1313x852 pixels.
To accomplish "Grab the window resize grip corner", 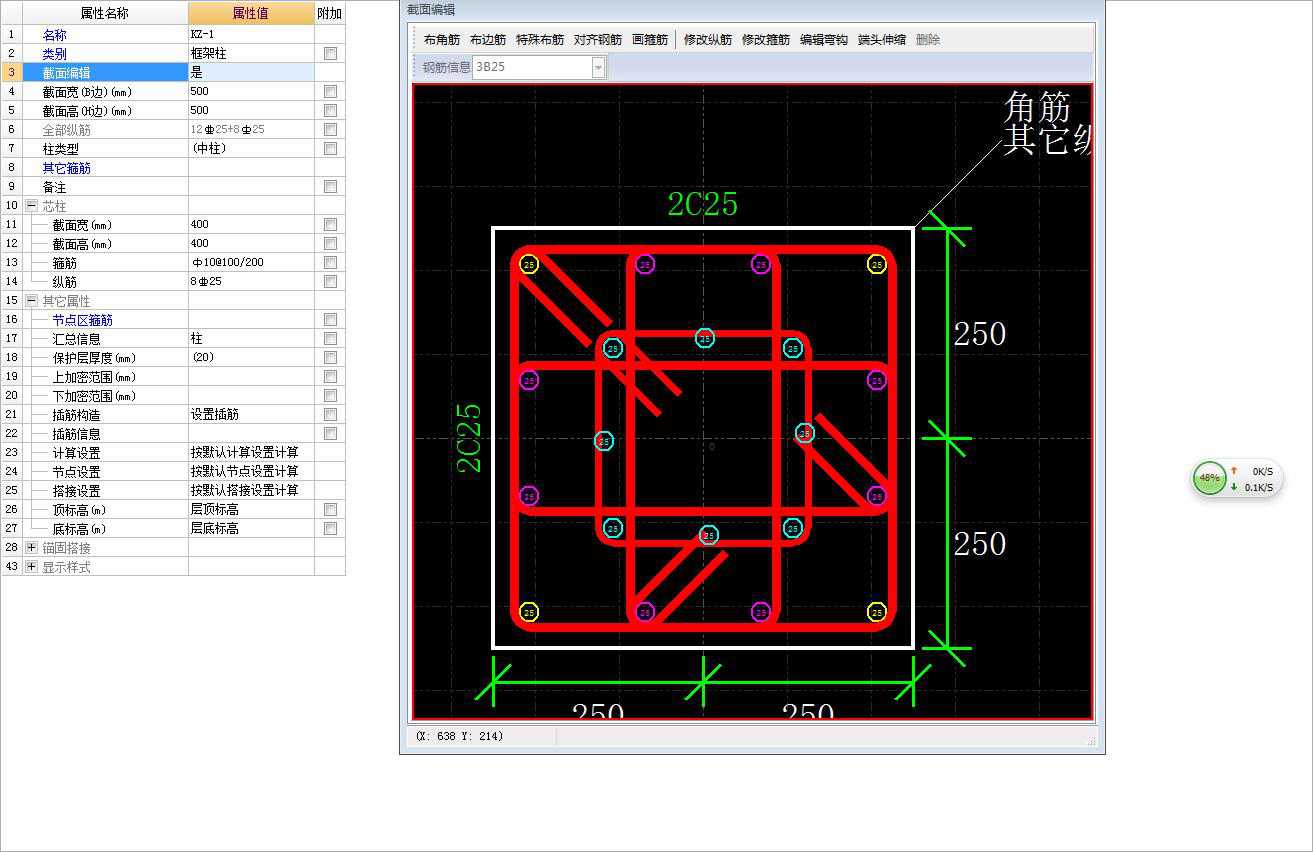I will 1091,741.
